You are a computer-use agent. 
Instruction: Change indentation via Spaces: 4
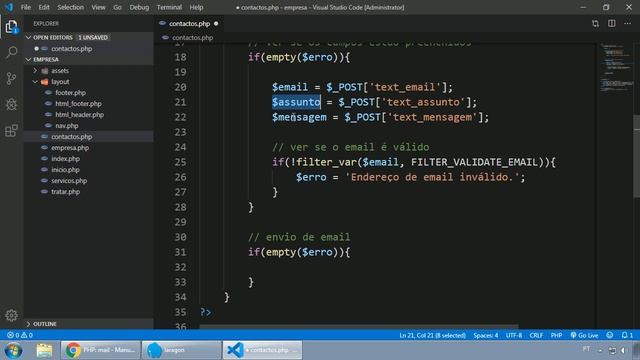tap(485, 335)
